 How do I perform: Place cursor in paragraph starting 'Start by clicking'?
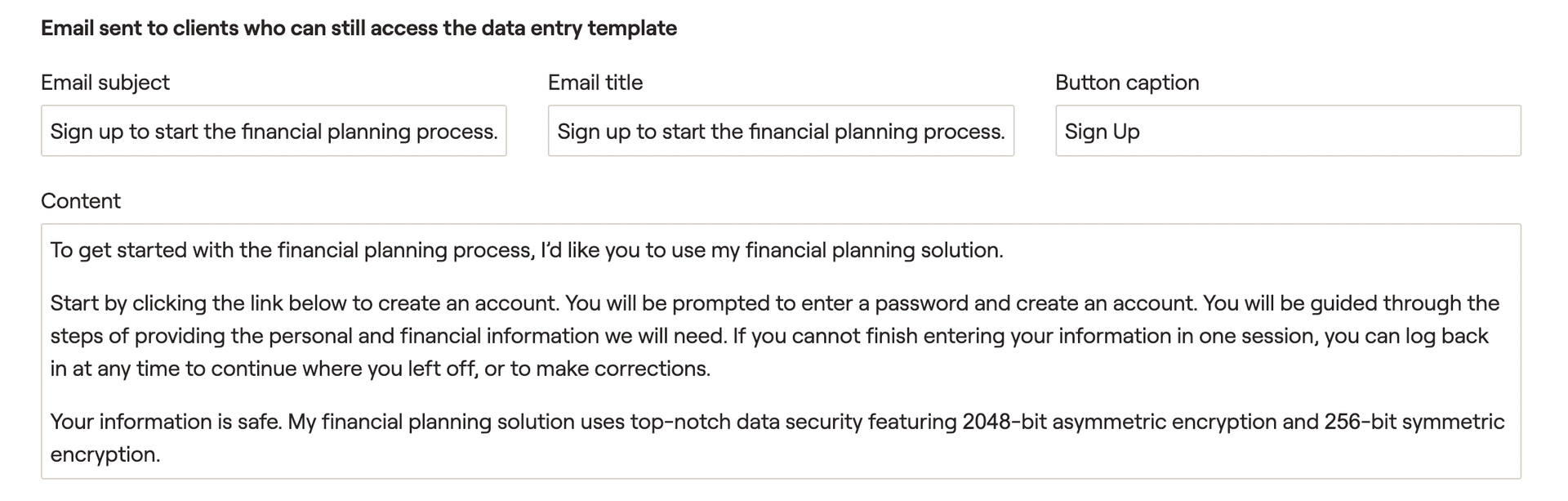point(775,336)
